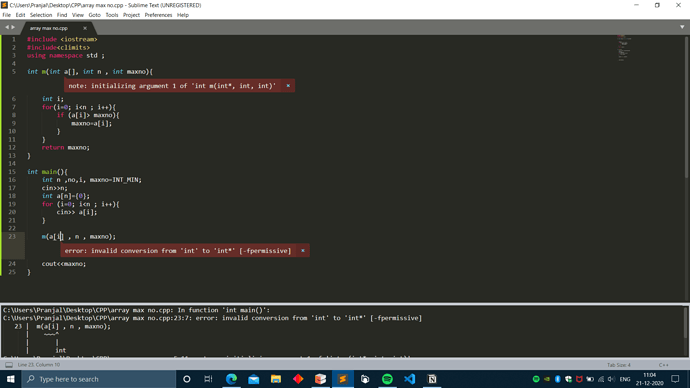
Task: Switch to Sublime Text taskbar icon
Action: coord(343,379)
